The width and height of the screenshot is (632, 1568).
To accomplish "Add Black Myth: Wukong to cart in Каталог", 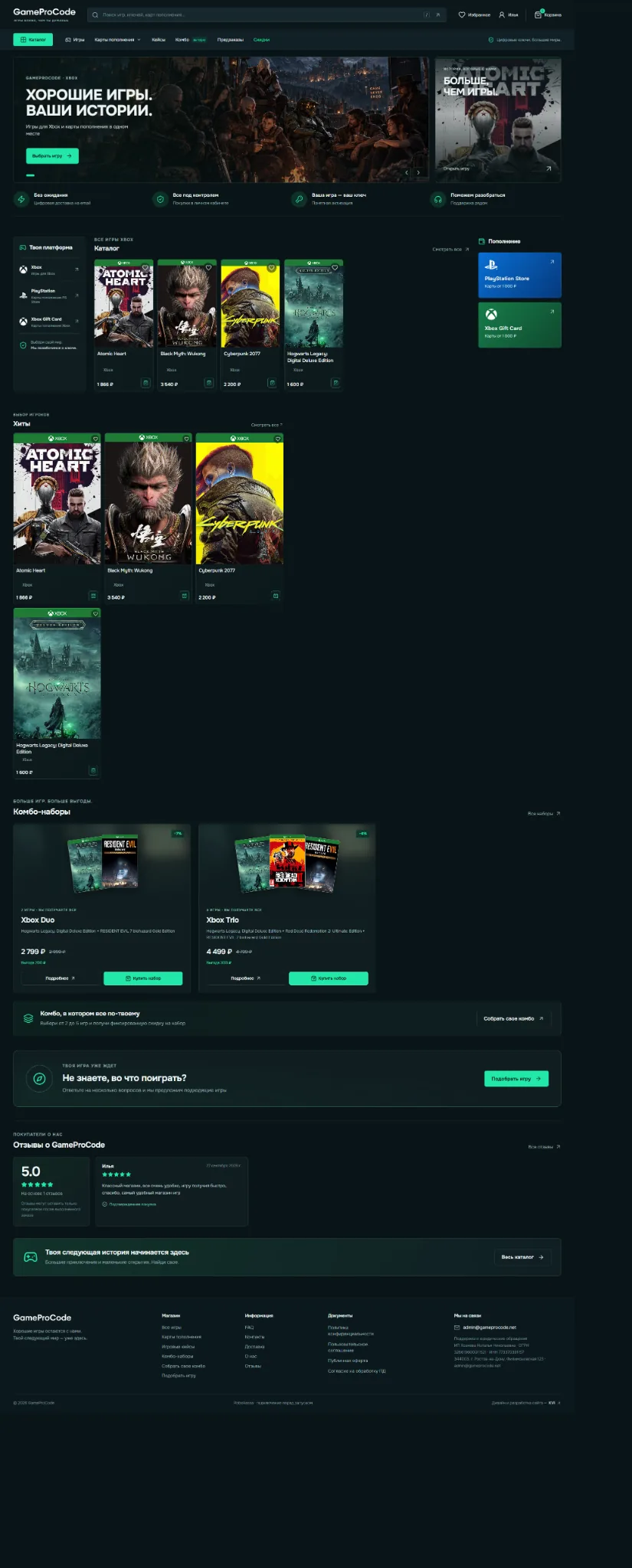I will coord(208,383).
